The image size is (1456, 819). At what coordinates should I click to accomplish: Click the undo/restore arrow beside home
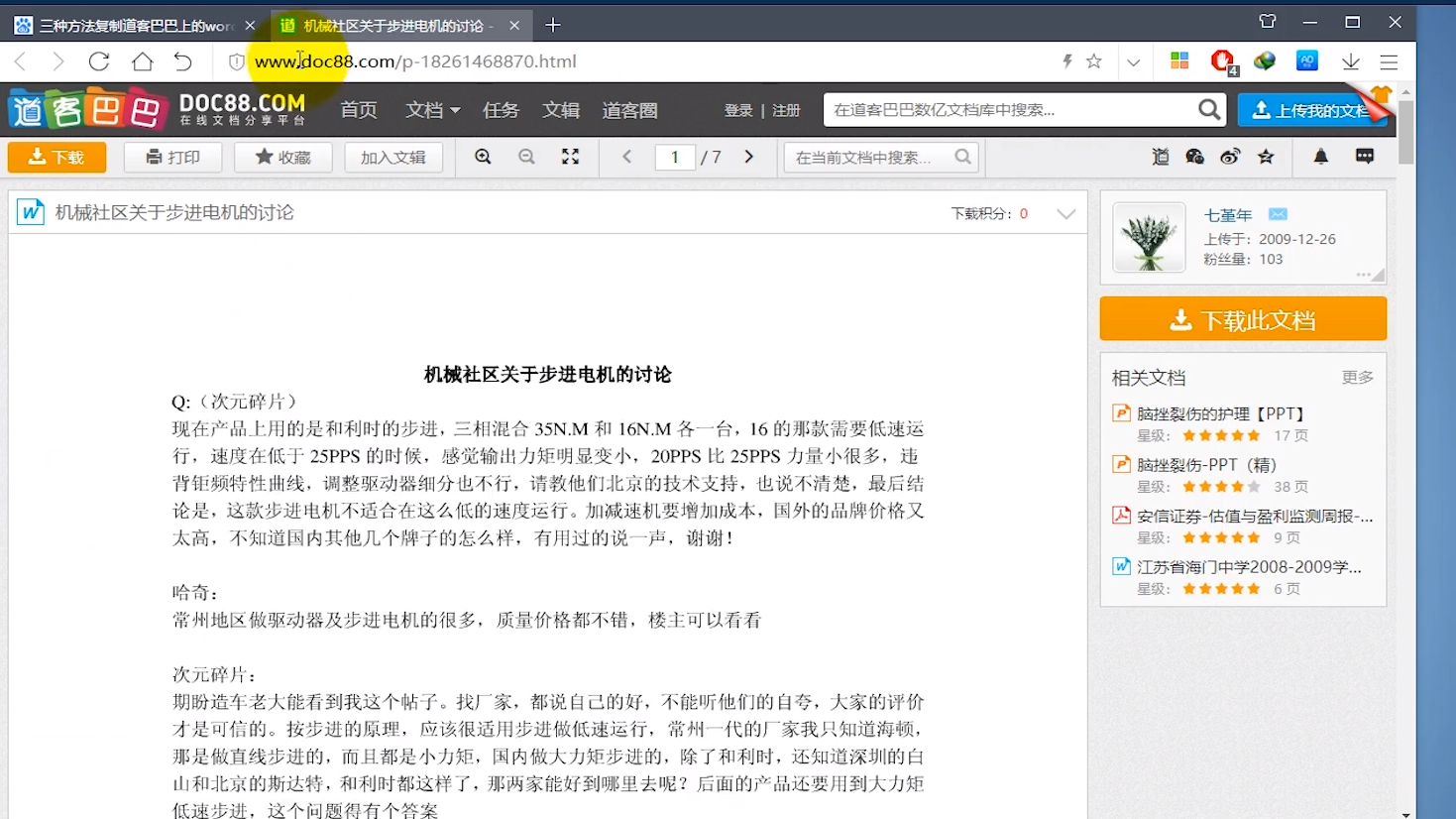point(183,61)
